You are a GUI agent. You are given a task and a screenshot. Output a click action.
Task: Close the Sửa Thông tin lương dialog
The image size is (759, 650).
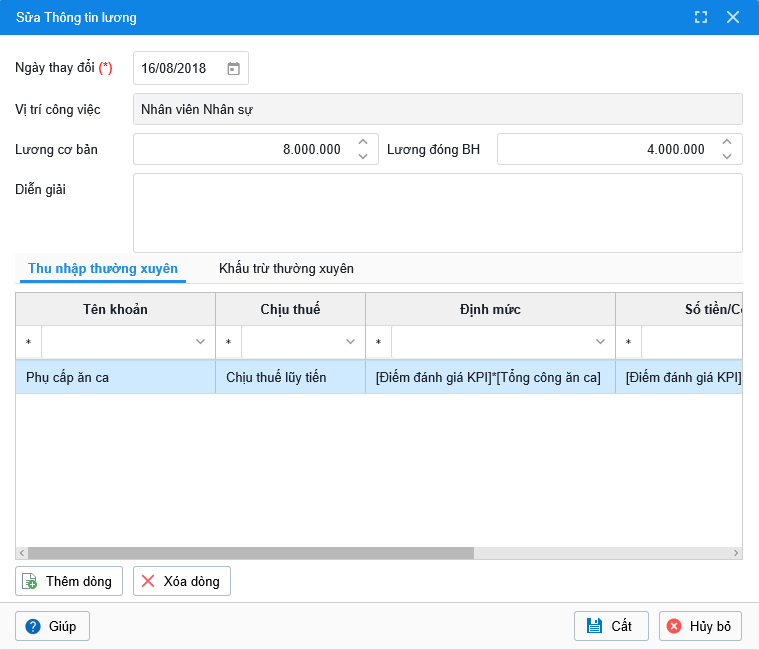click(733, 17)
